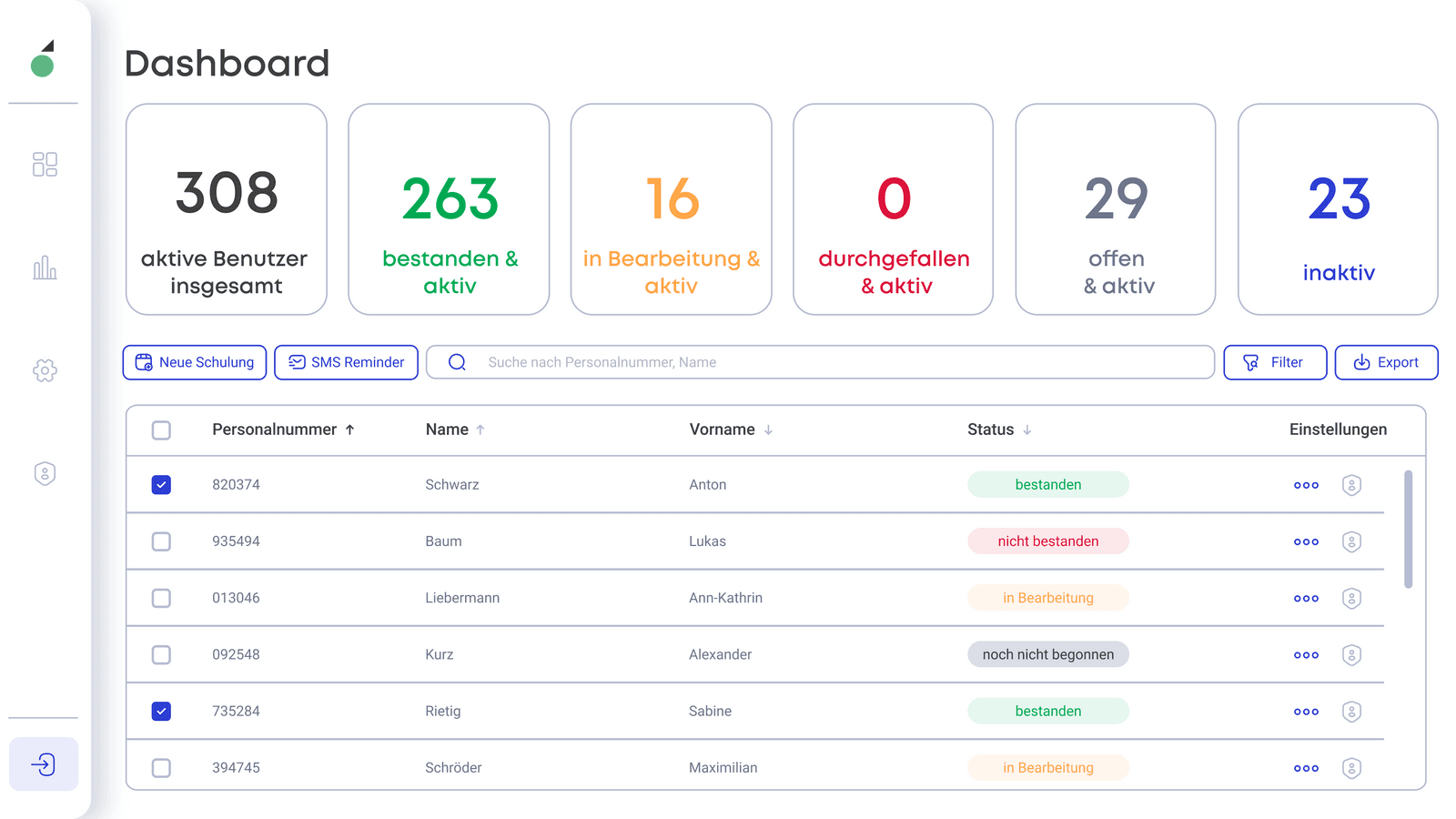
Task: Click the green logo at top left
Action: 43,59
